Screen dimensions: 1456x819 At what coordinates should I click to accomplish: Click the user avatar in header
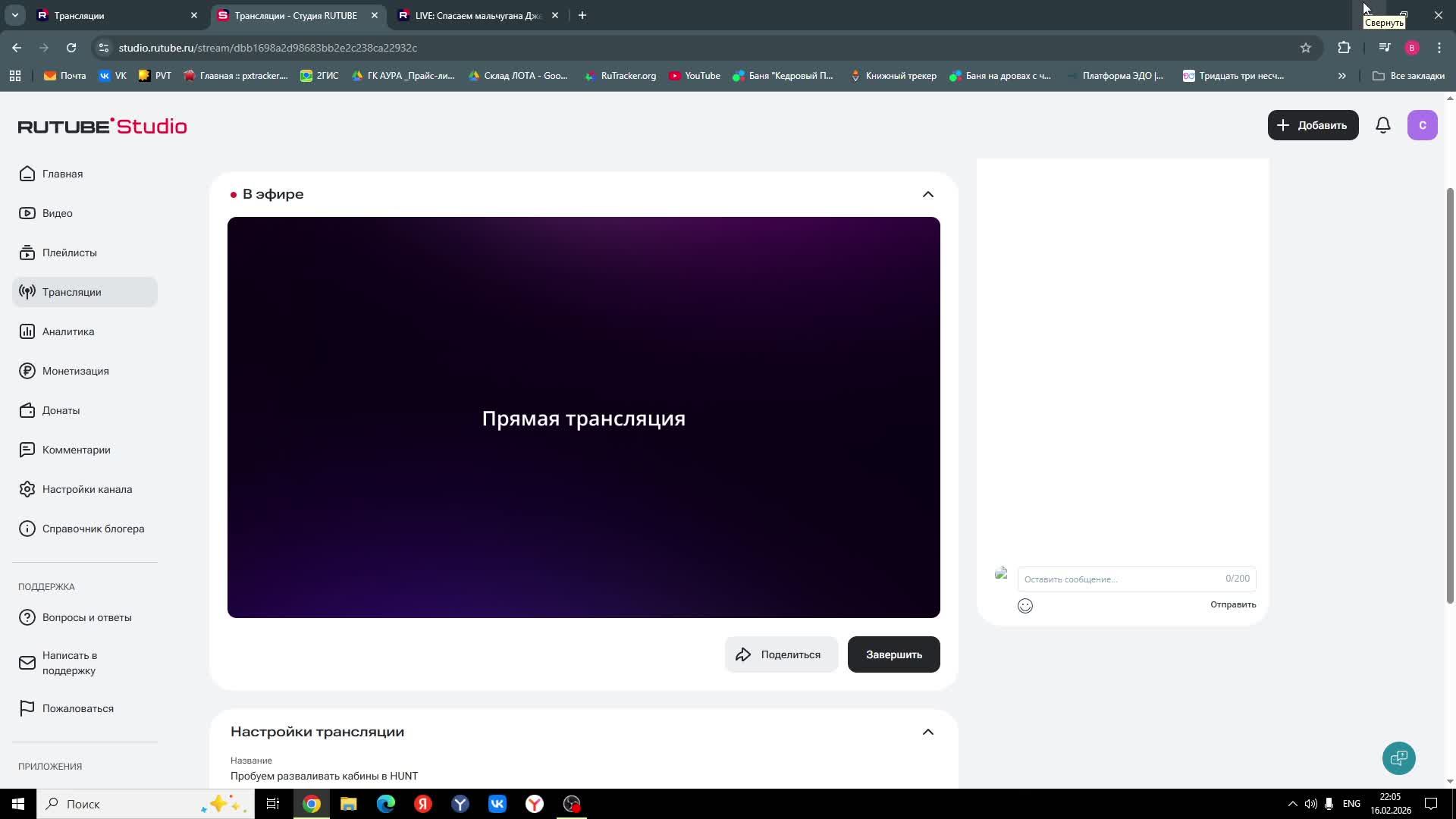click(1422, 125)
